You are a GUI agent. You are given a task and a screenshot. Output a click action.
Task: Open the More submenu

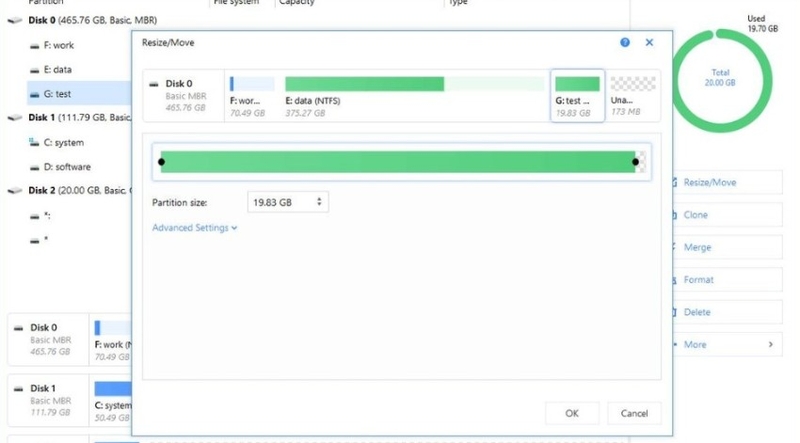pyautogui.click(x=727, y=344)
